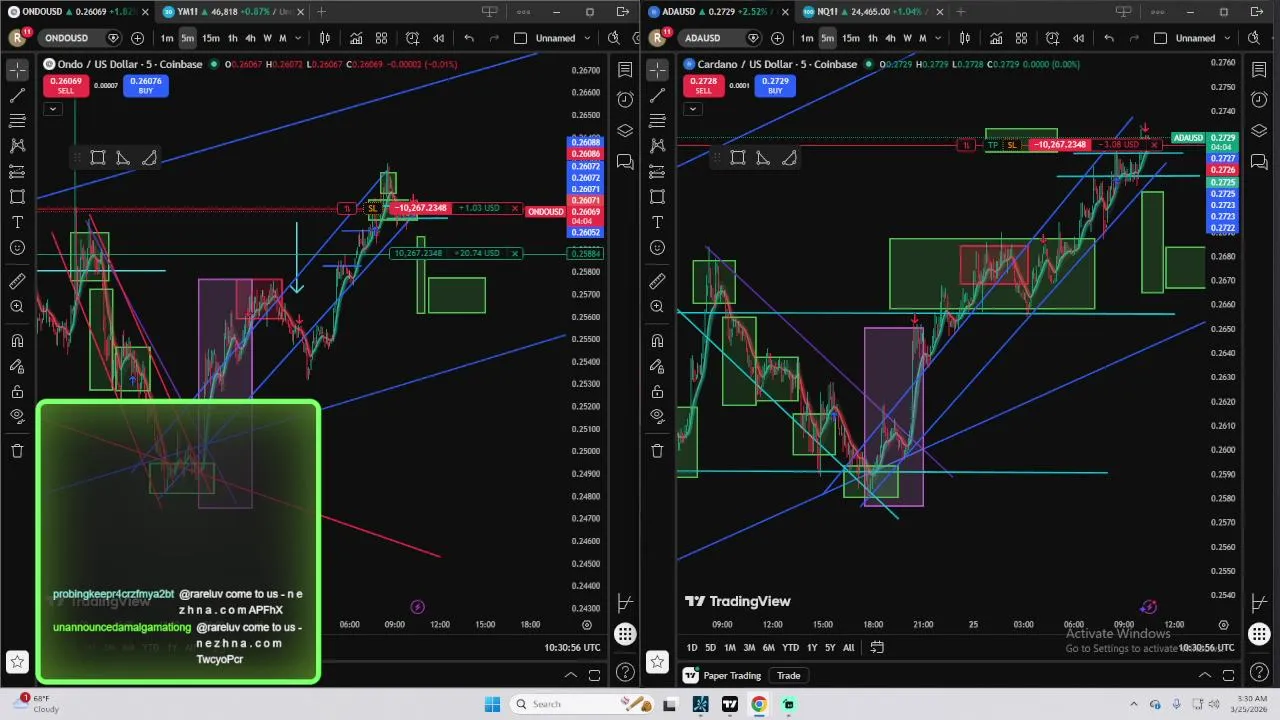Viewport: 1280px width, 720px height.
Task: Select the text tool in right ADAUSD window
Action: [x=657, y=222]
